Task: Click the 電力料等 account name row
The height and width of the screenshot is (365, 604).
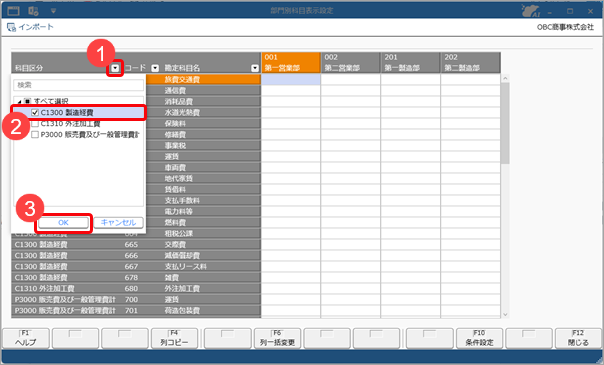Action: click(203, 211)
